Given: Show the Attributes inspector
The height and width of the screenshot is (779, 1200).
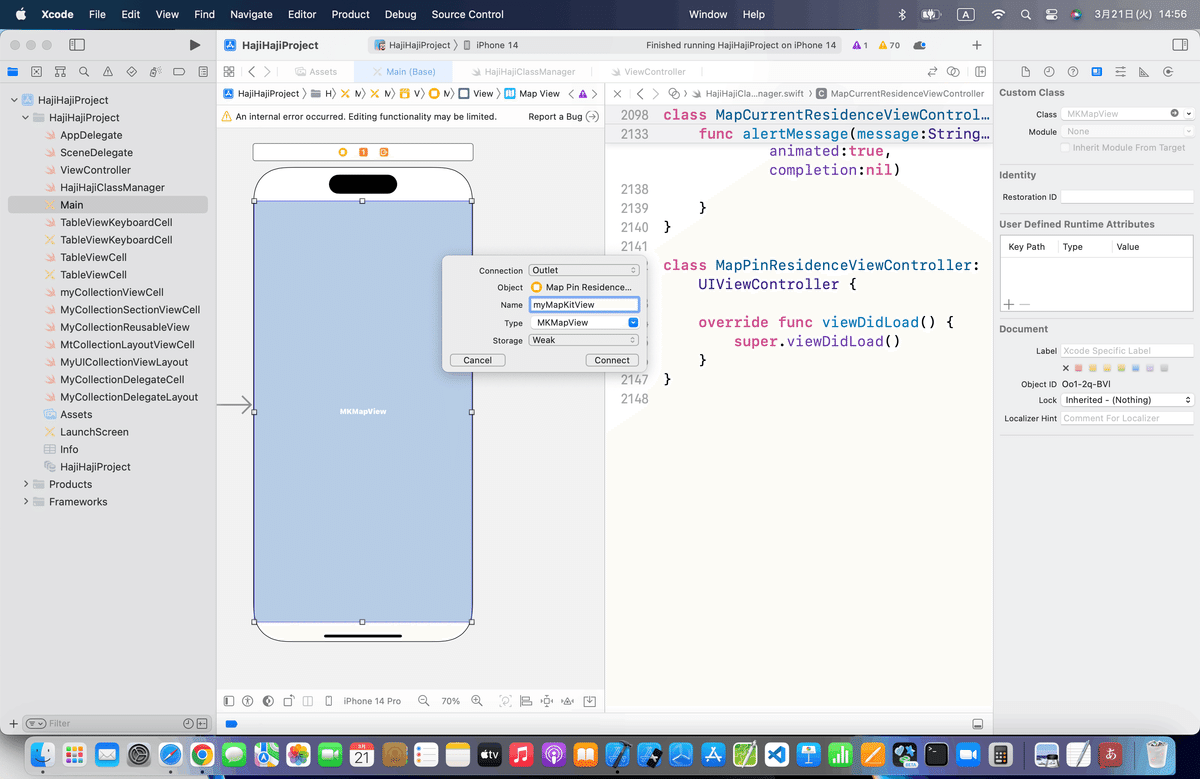Looking at the screenshot, I should tap(1121, 72).
